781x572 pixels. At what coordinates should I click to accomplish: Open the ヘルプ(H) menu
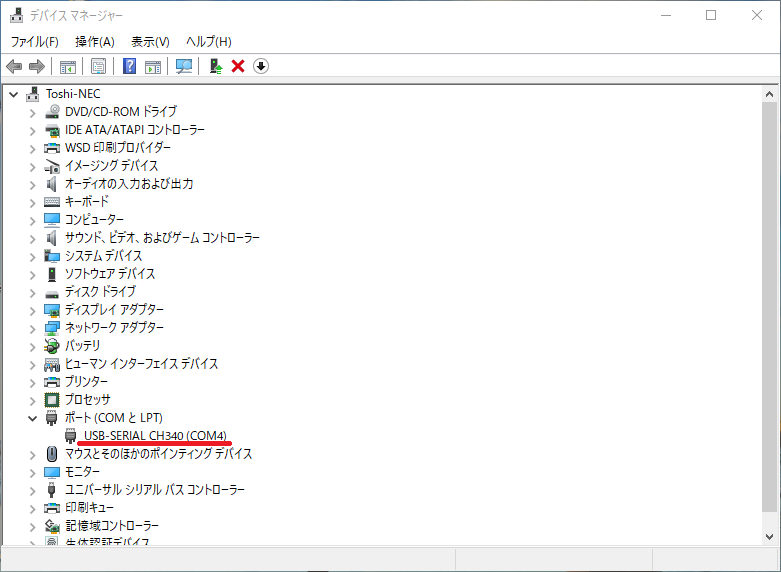209,42
